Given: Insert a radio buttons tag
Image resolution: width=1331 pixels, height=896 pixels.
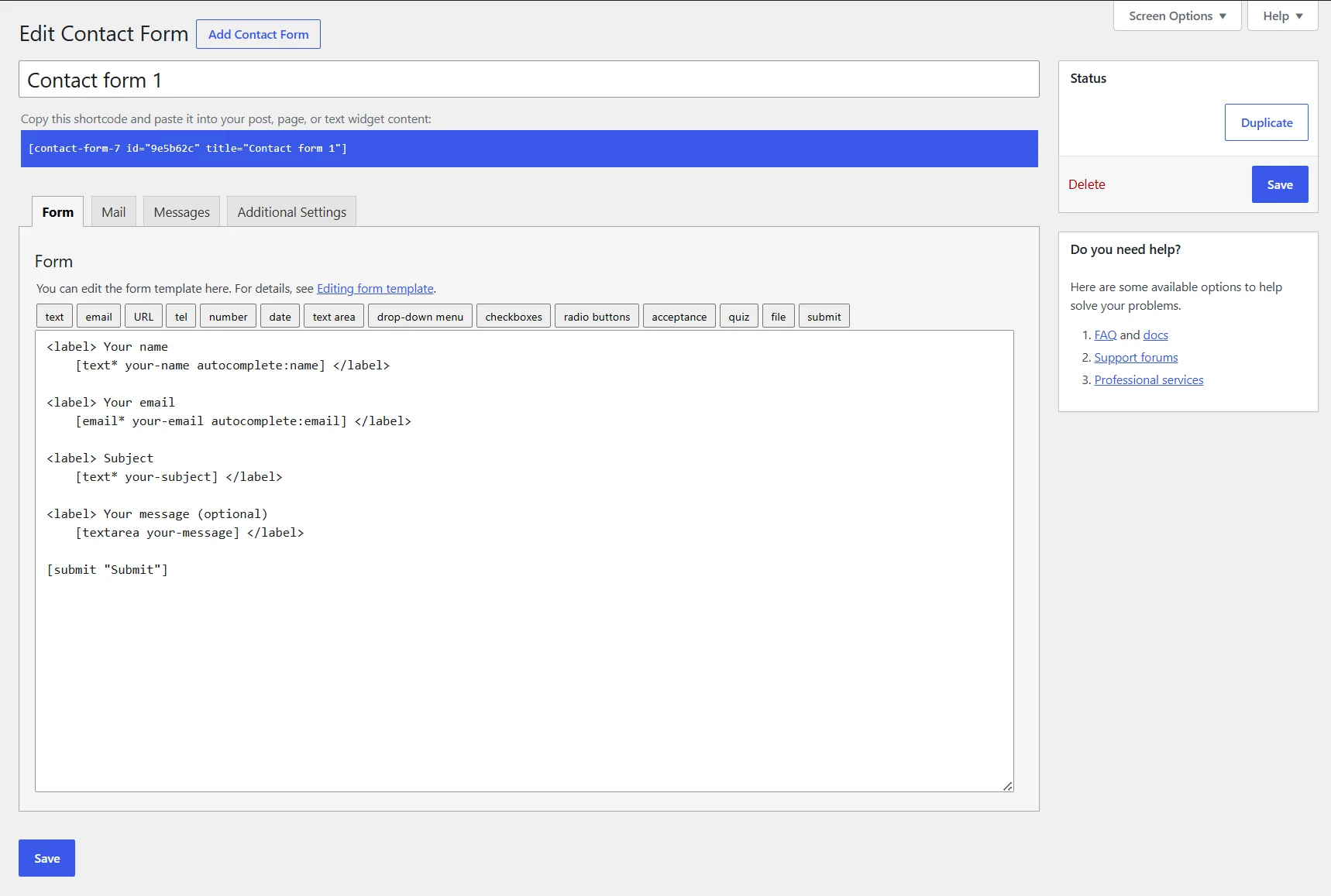Looking at the screenshot, I should point(597,316).
